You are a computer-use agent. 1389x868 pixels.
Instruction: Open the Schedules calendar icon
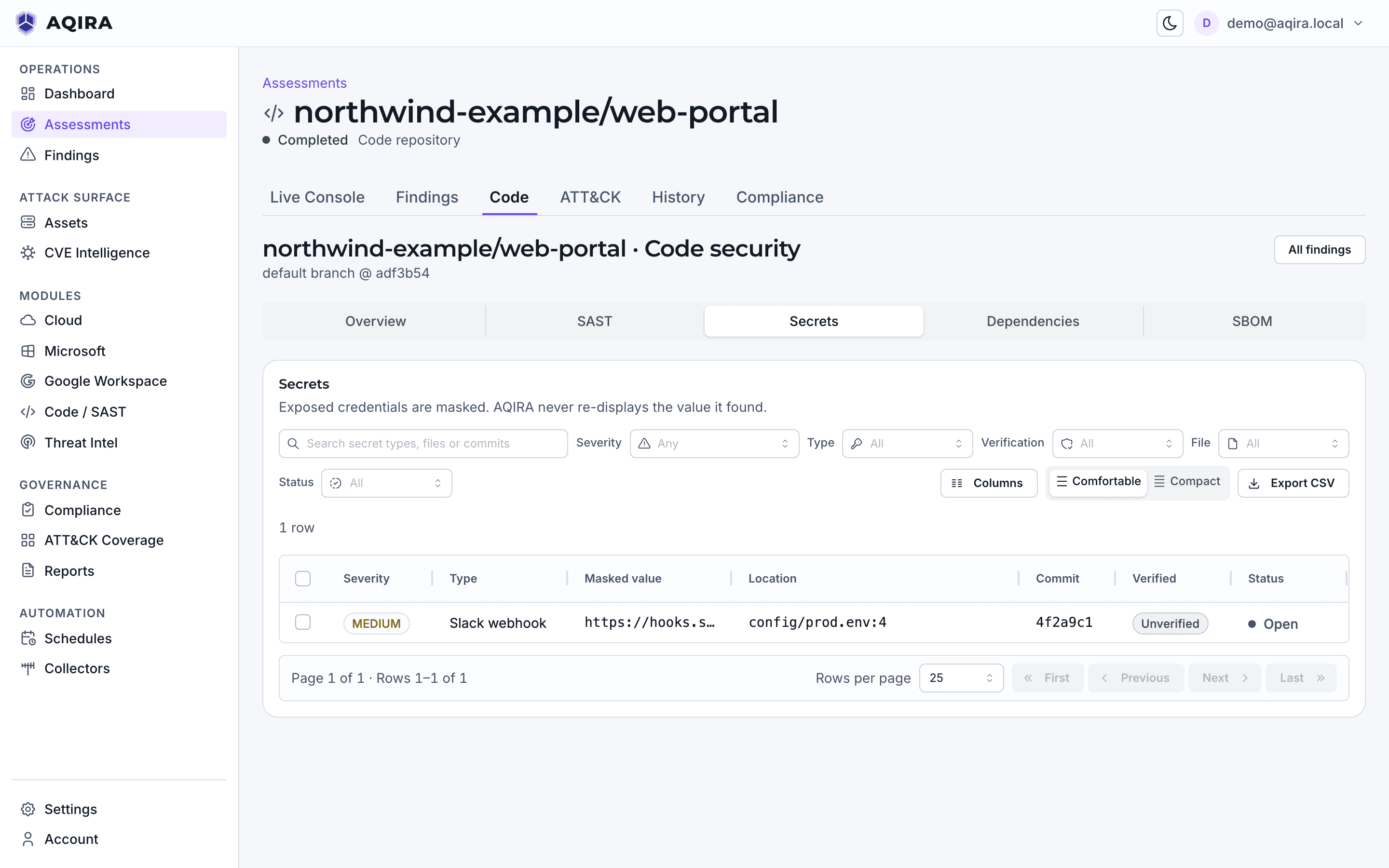(x=27, y=638)
